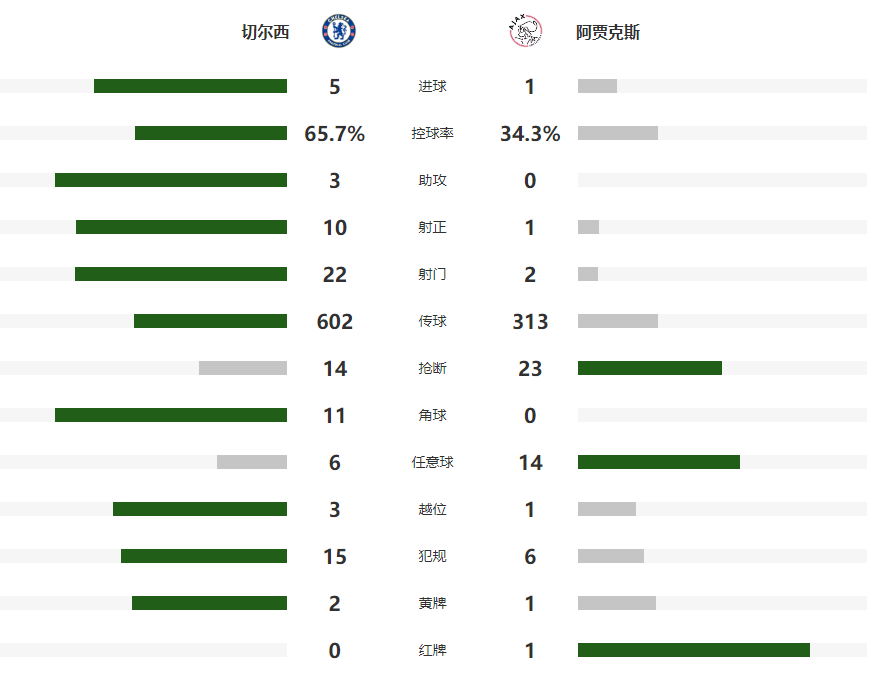
Task: Click Chelsea's green 犯规 fouls bar
Action: (204, 556)
